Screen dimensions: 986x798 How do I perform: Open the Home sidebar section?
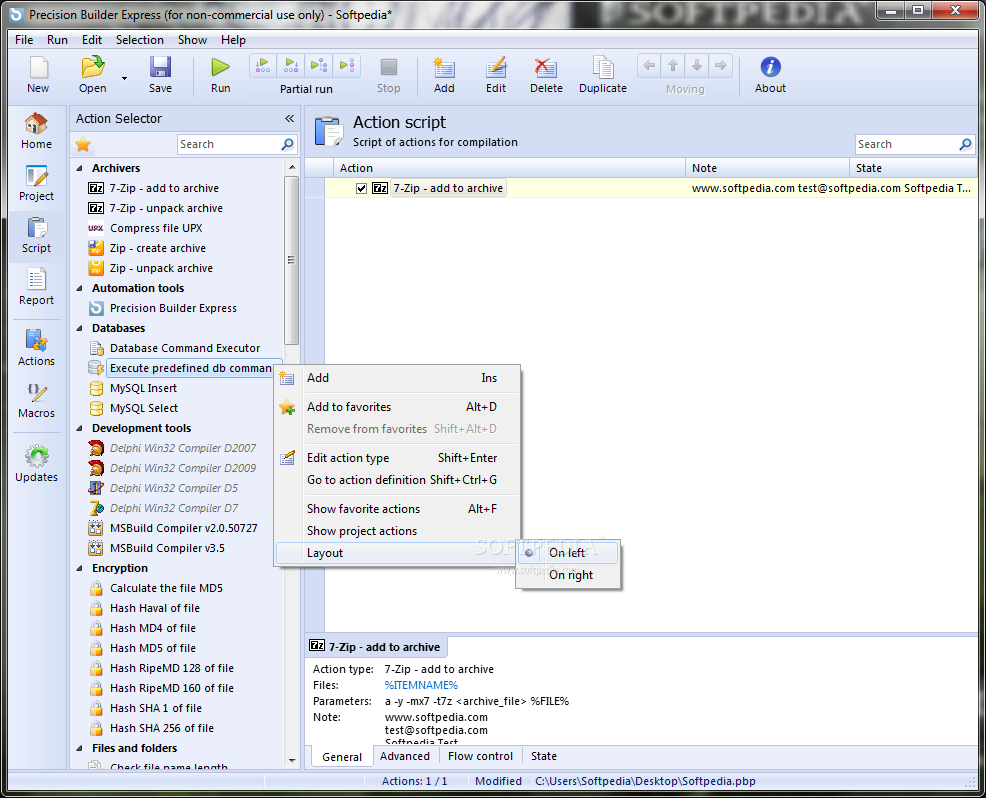pos(36,131)
